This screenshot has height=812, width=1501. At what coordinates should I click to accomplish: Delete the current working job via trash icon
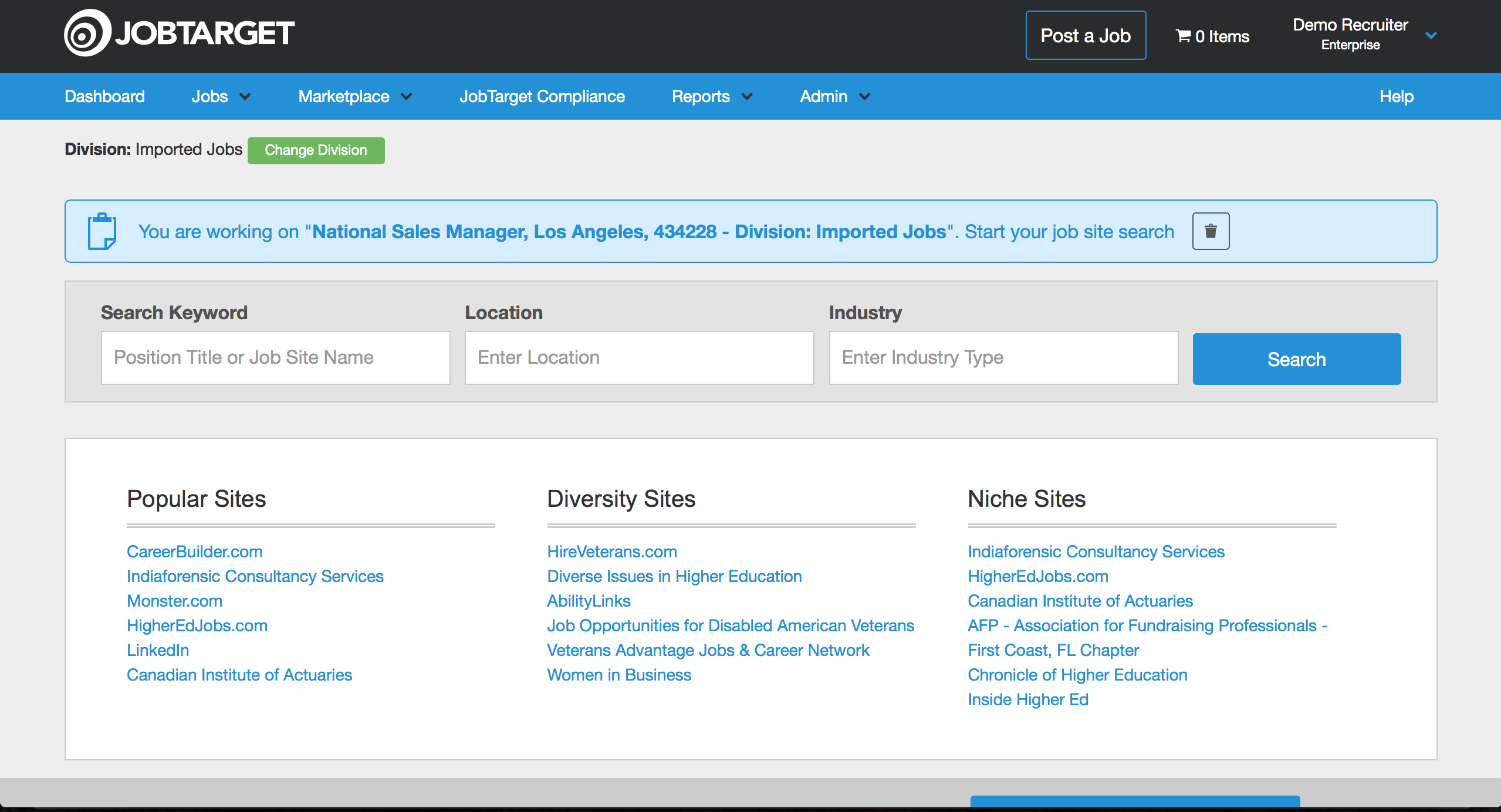[1210, 231]
